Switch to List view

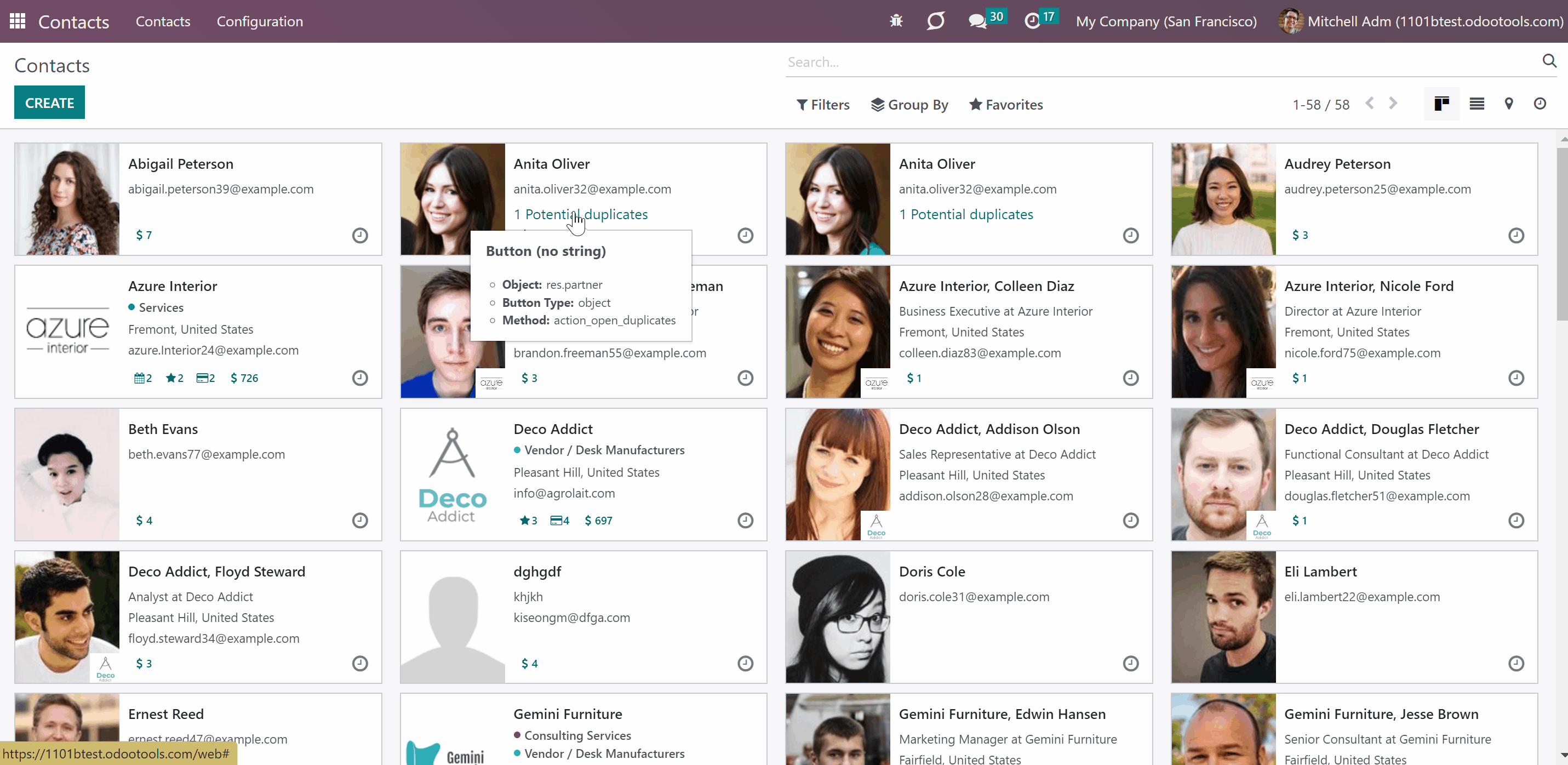click(1477, 104)
